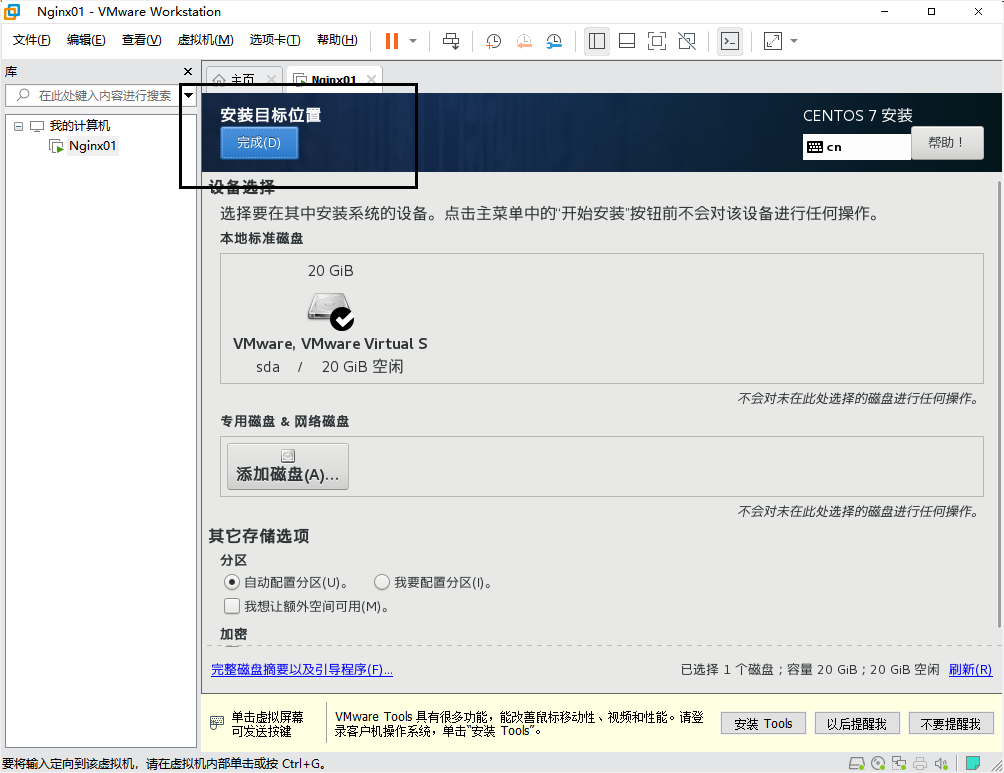Click the installer vertical scrollbar
The height and width of the screenshot is (773, 1004).
999,403
